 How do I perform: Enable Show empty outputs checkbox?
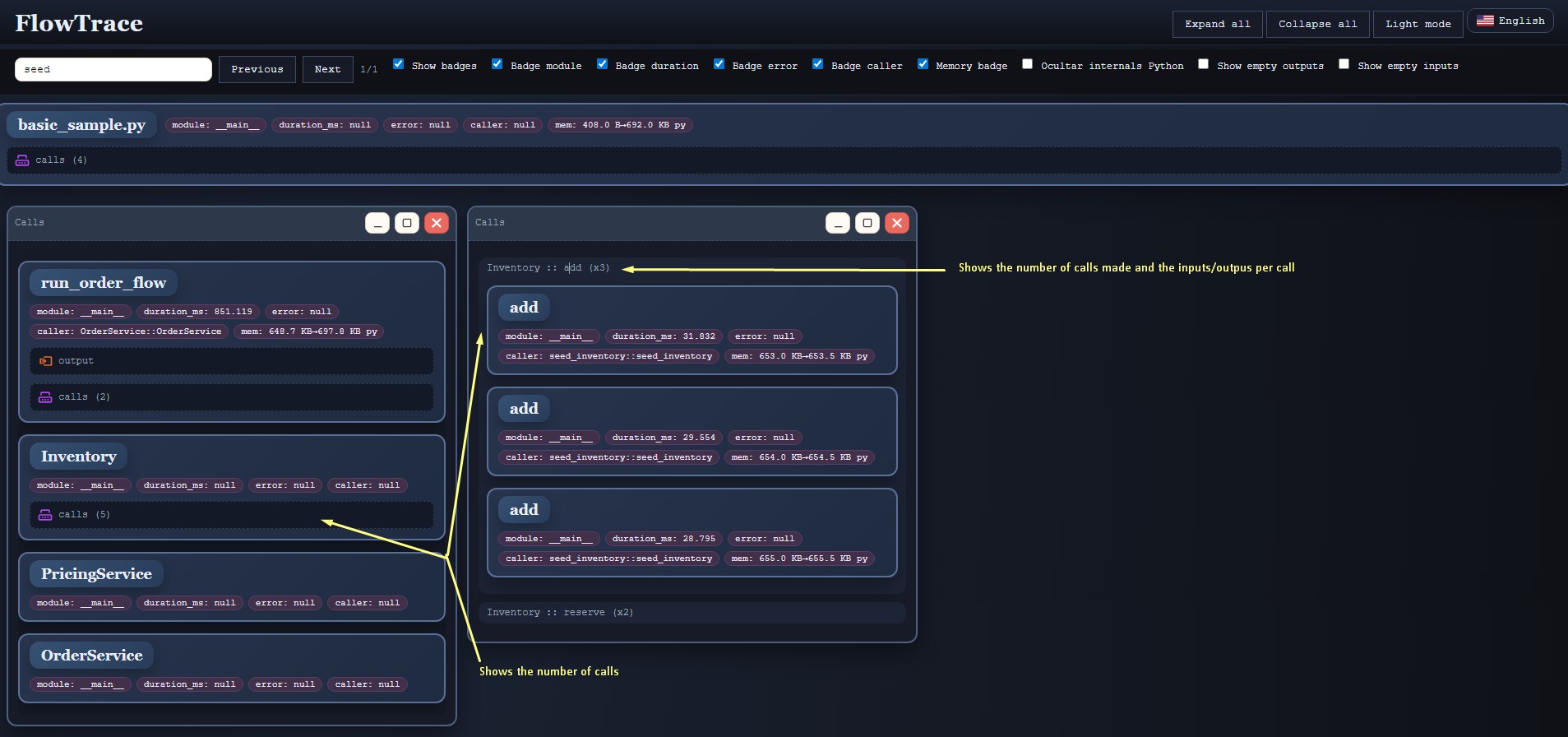tap(1204, 64)
